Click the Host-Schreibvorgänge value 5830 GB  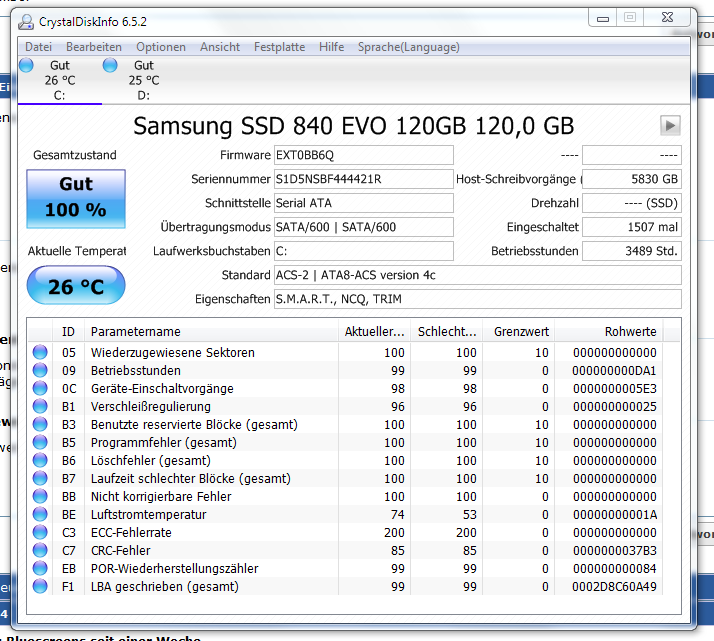632,179
